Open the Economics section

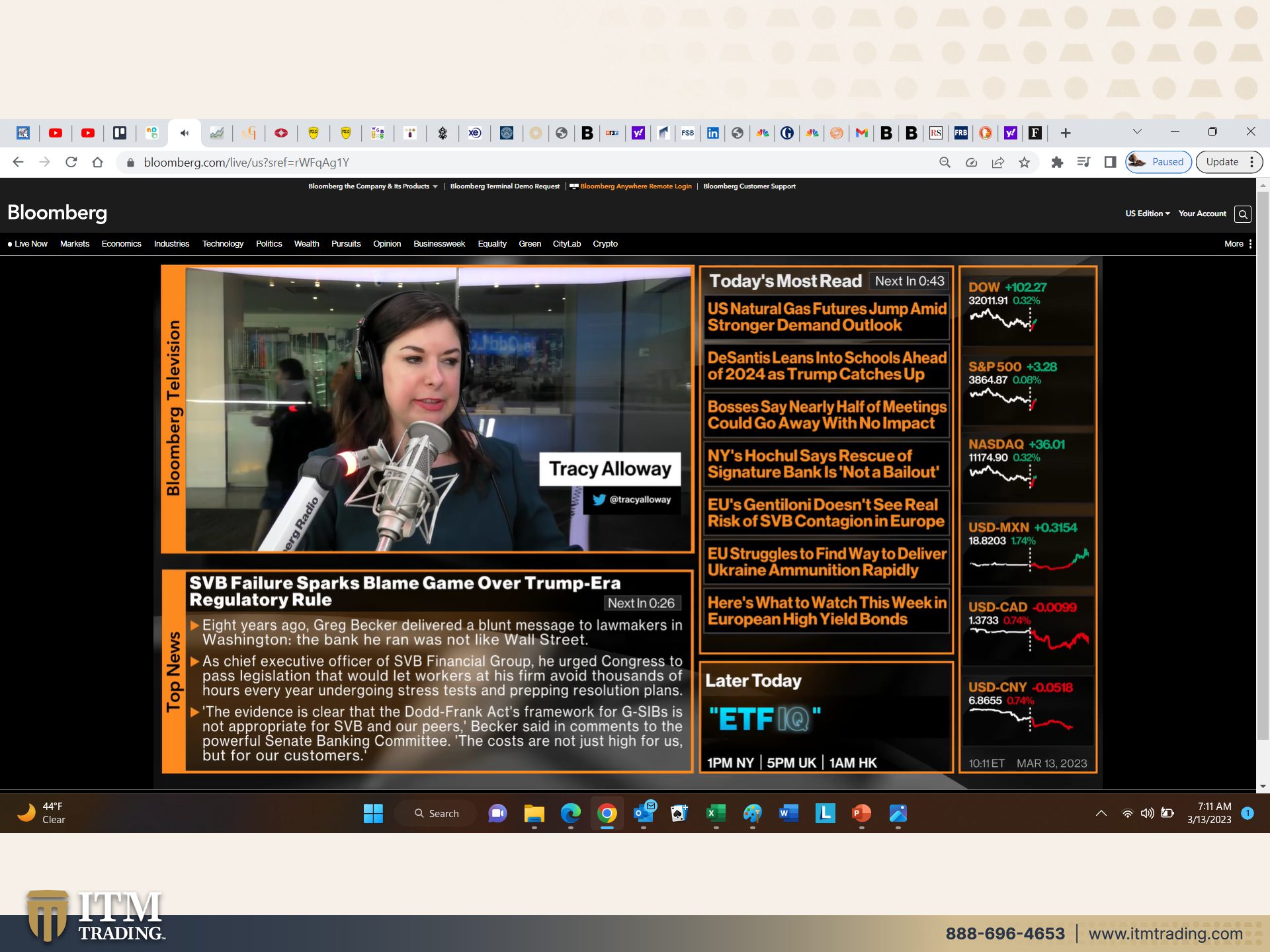point(122,244)
